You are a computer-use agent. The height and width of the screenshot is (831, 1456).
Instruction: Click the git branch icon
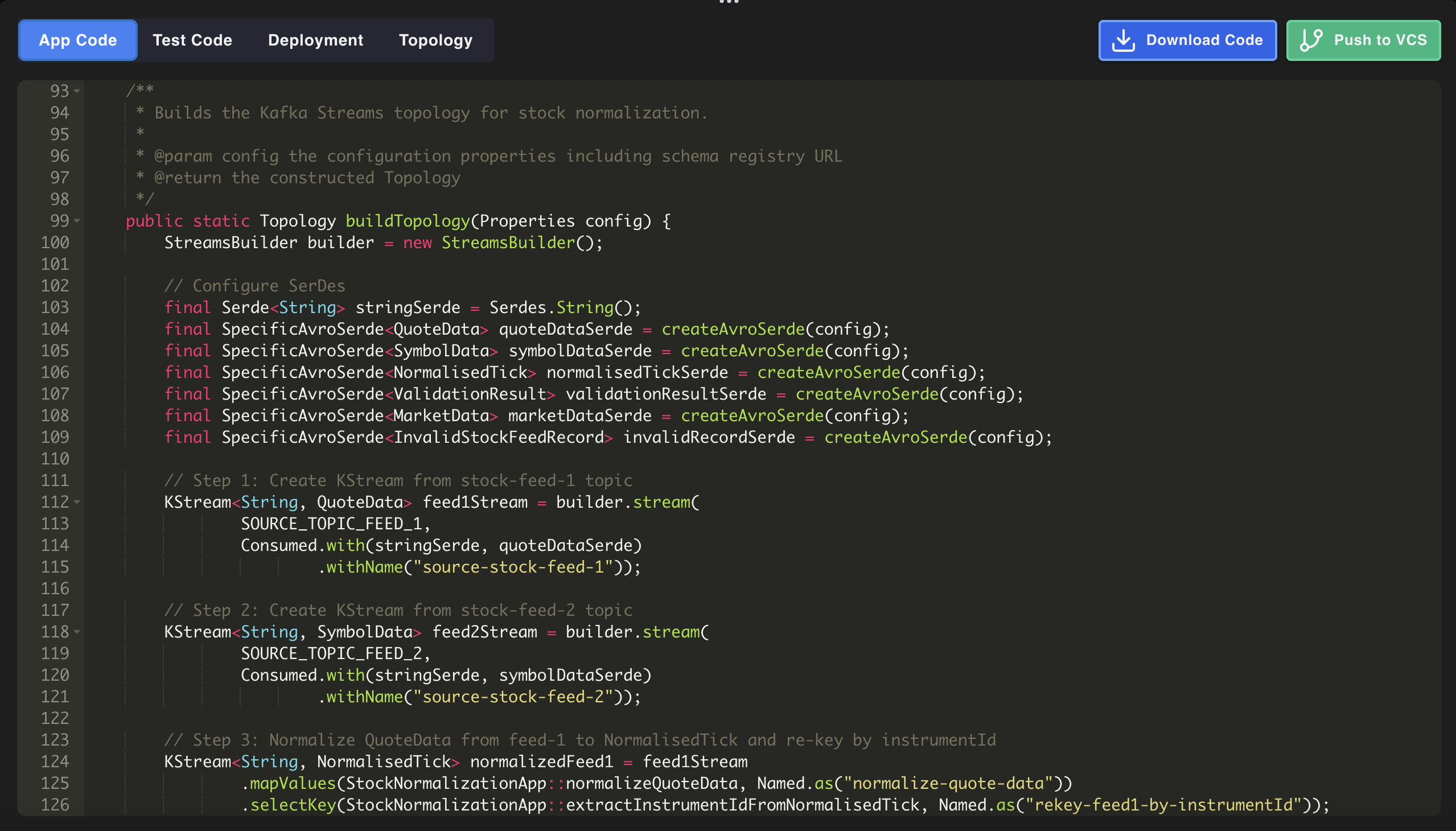1311,40
